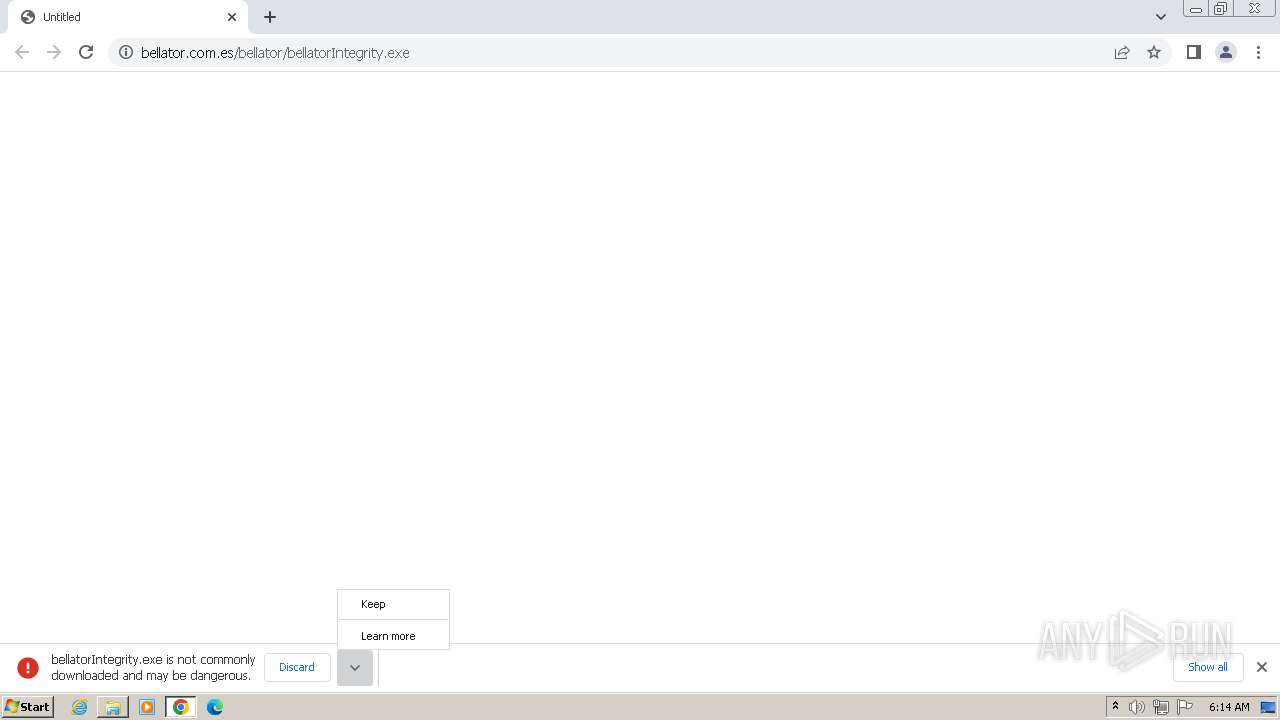
Task: Bookmark this tab with star icon
Action: (x=1154, y=52)
